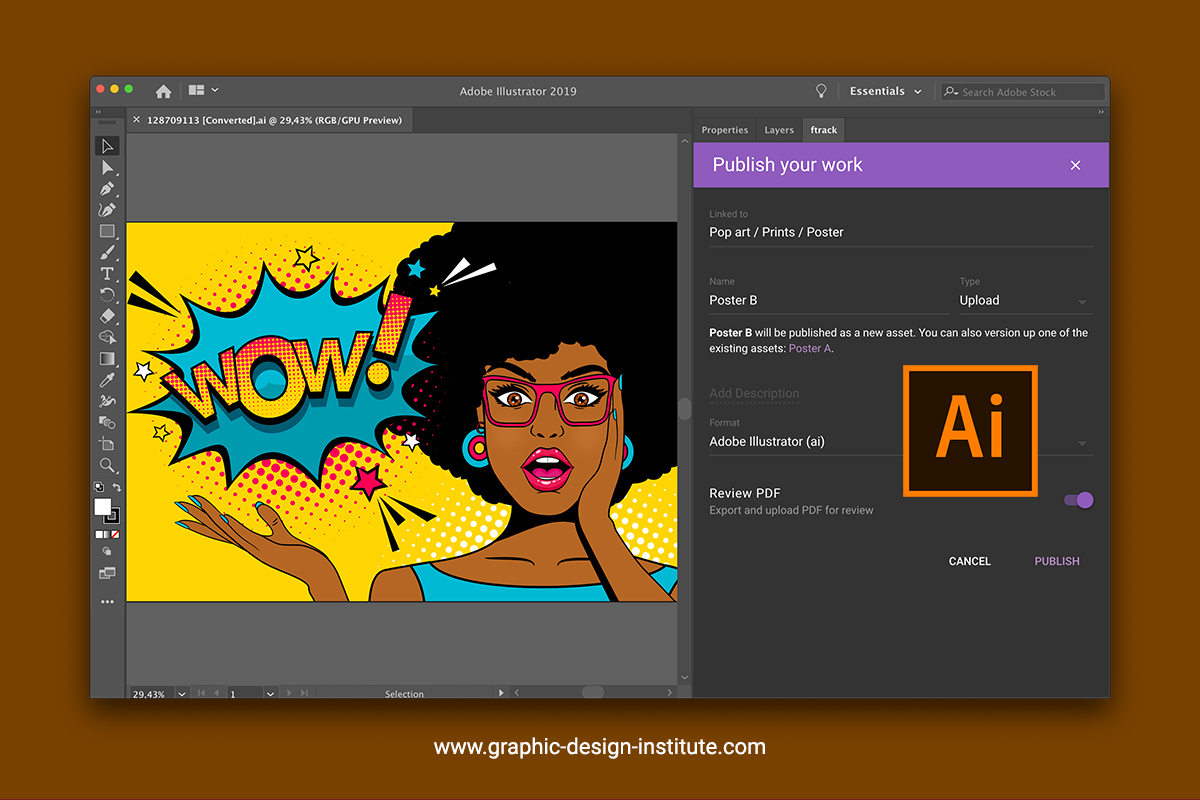Disable PDF export for review
This screenshot has width=1200, height=800.
pos(1077,500)
